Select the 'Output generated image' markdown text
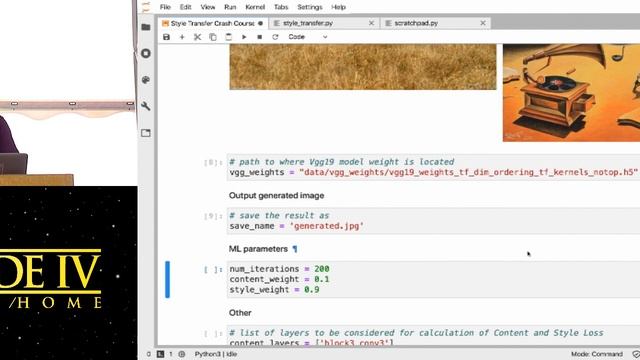 pos(276,196)
